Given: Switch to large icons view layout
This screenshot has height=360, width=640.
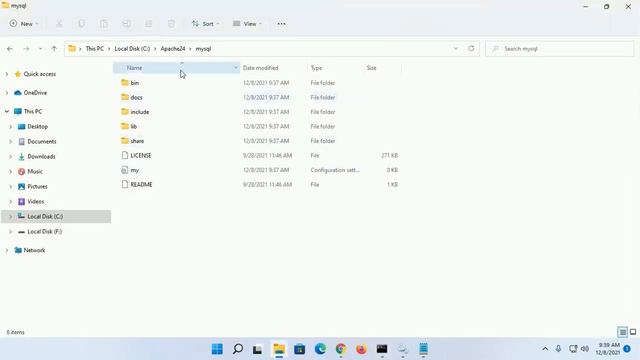Looking at the screenshot, I should click(633, 332).
